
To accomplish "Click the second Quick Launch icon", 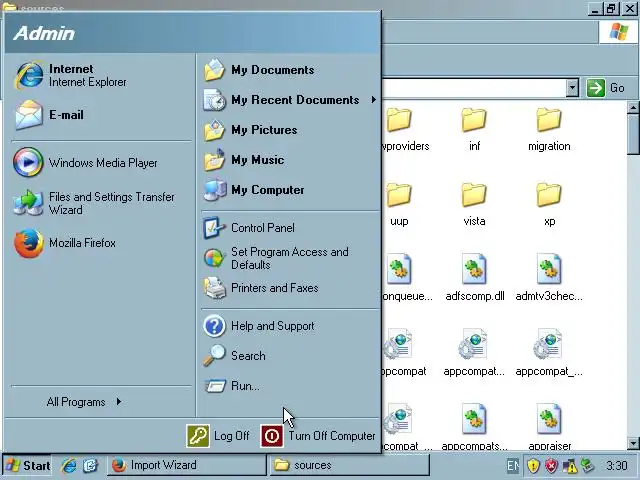I will pos(90,465).
